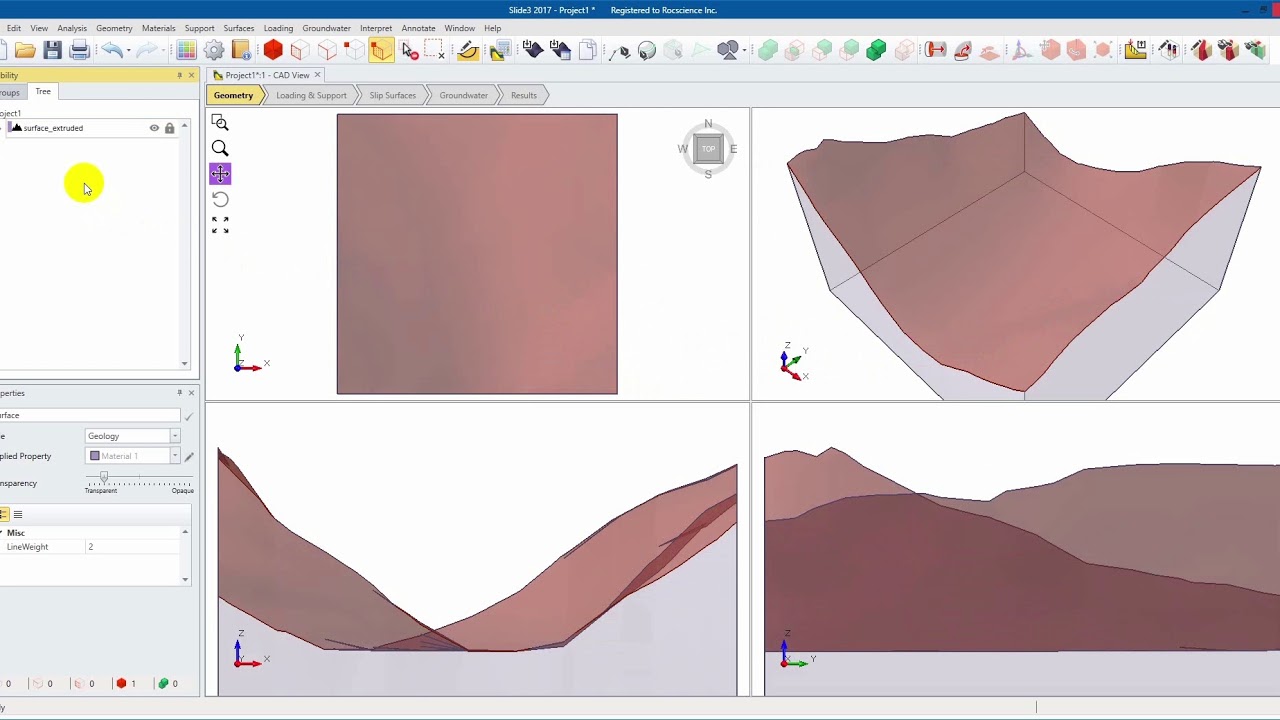Click the zoom extents arrows icon
Screen dimensions: 1280x720
pyautogui.click(x=220, y=225)
